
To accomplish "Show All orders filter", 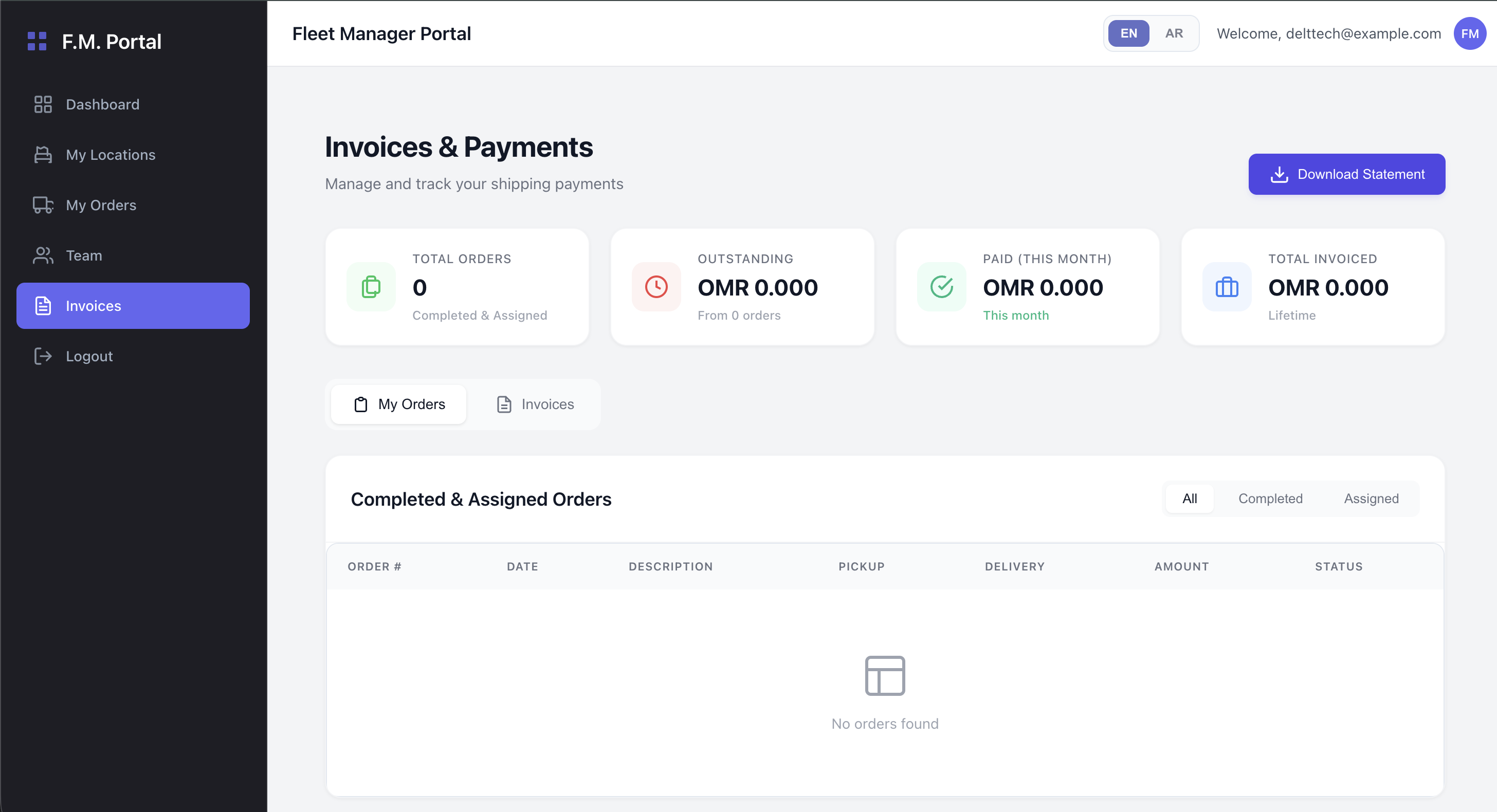I will click(x=1190, y=499).
